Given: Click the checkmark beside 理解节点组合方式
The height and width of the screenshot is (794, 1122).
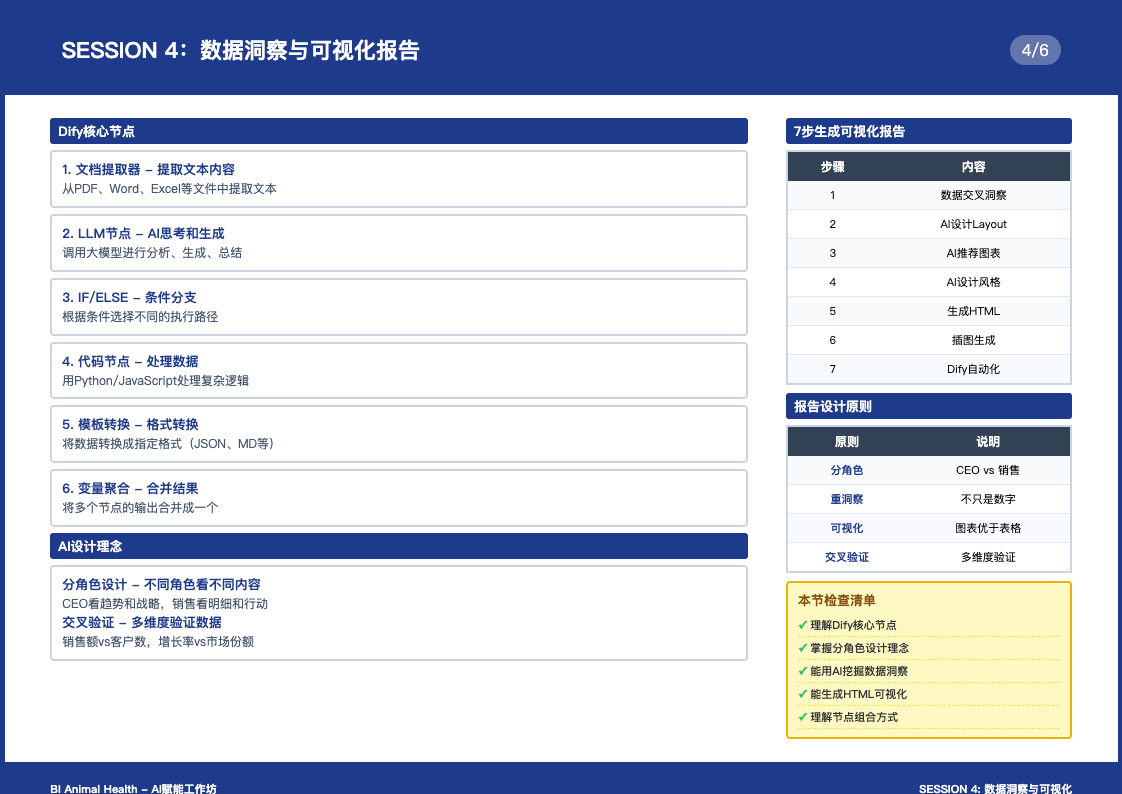Looking at the screenshot, I should point(803,717).
